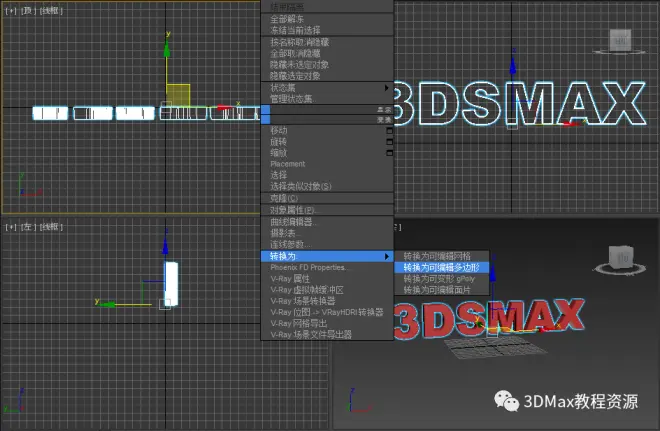Click the [左] view label
Screen dimensions: 660x431
(28, 227)
